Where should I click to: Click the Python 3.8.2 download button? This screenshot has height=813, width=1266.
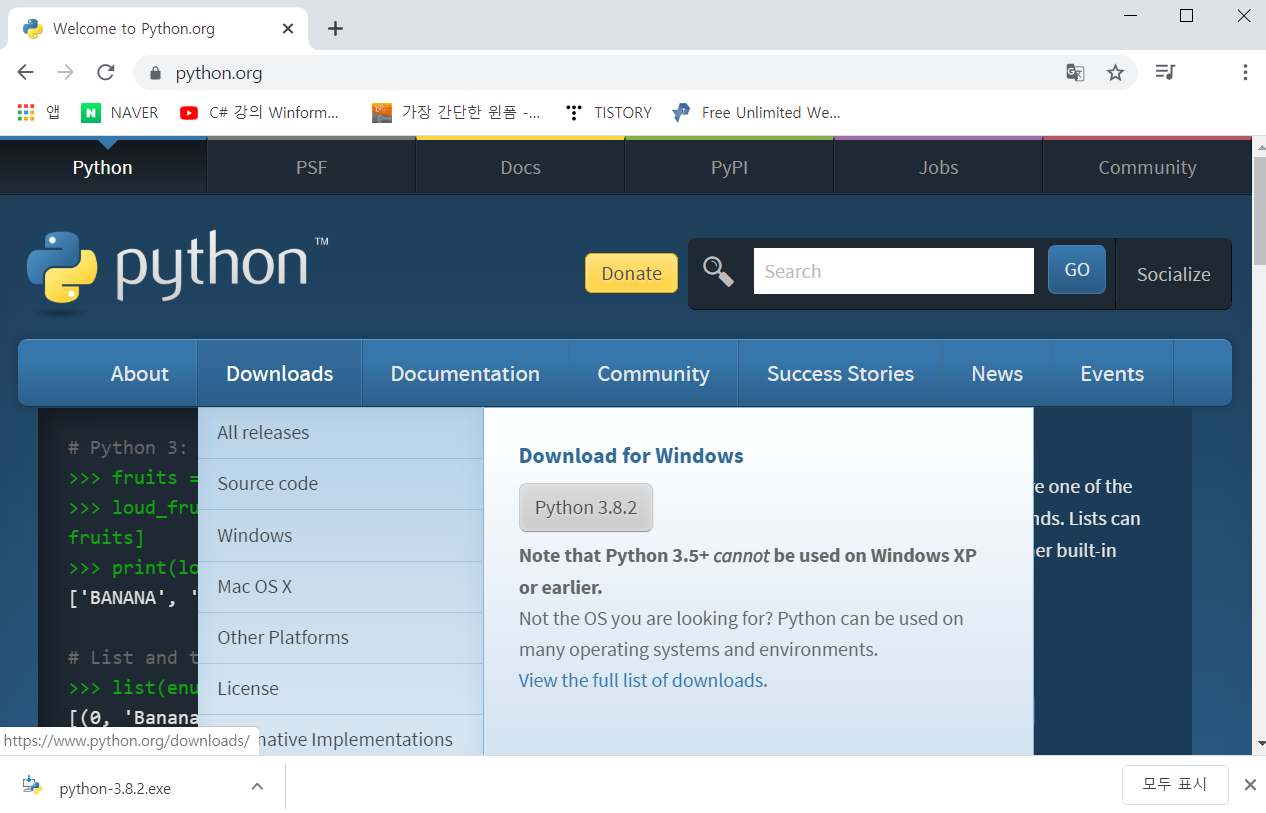click(x=586, y=507)
